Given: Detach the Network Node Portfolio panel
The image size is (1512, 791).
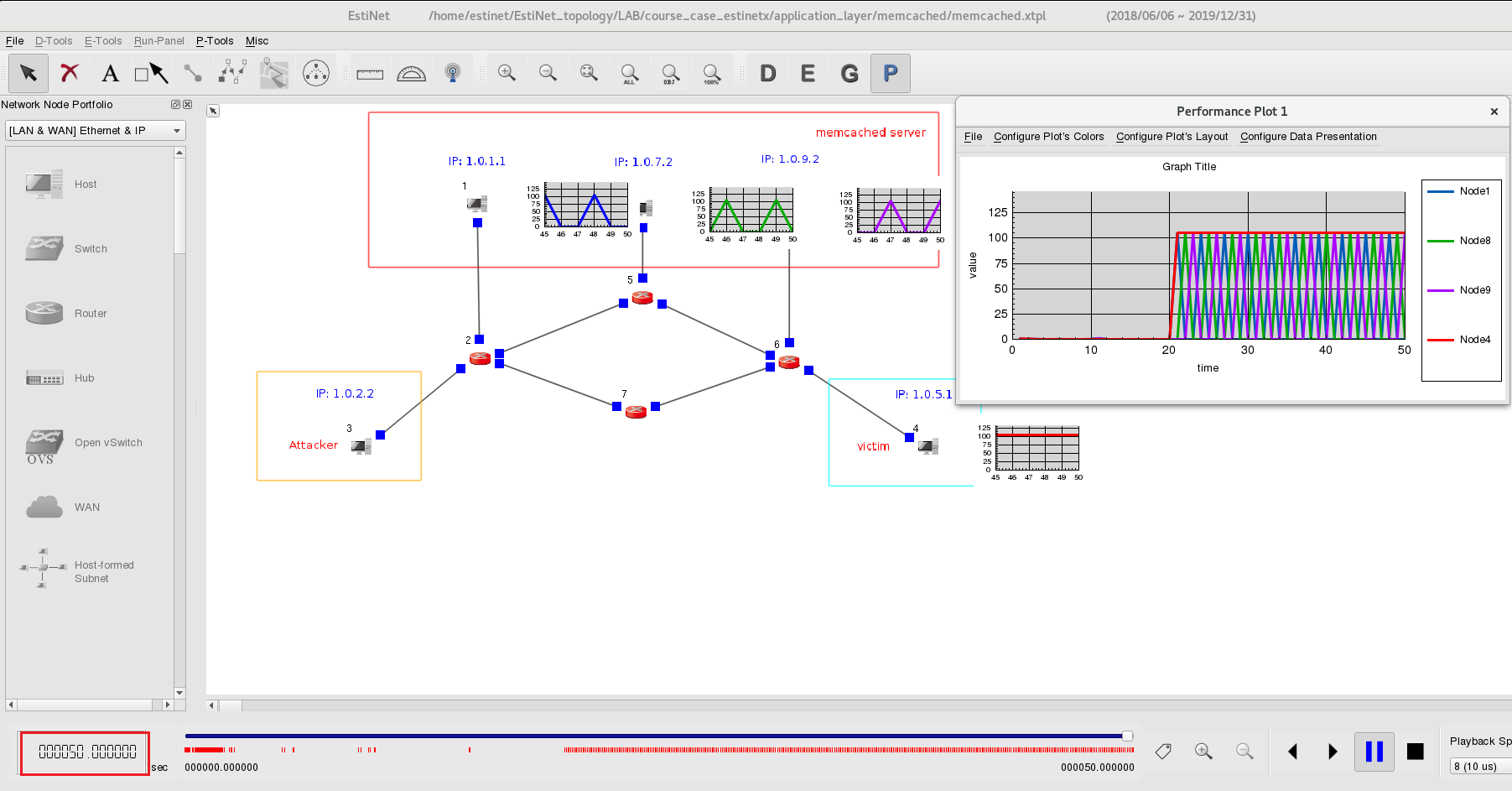Looking at the screenshot, I should (x=175, y=104).
